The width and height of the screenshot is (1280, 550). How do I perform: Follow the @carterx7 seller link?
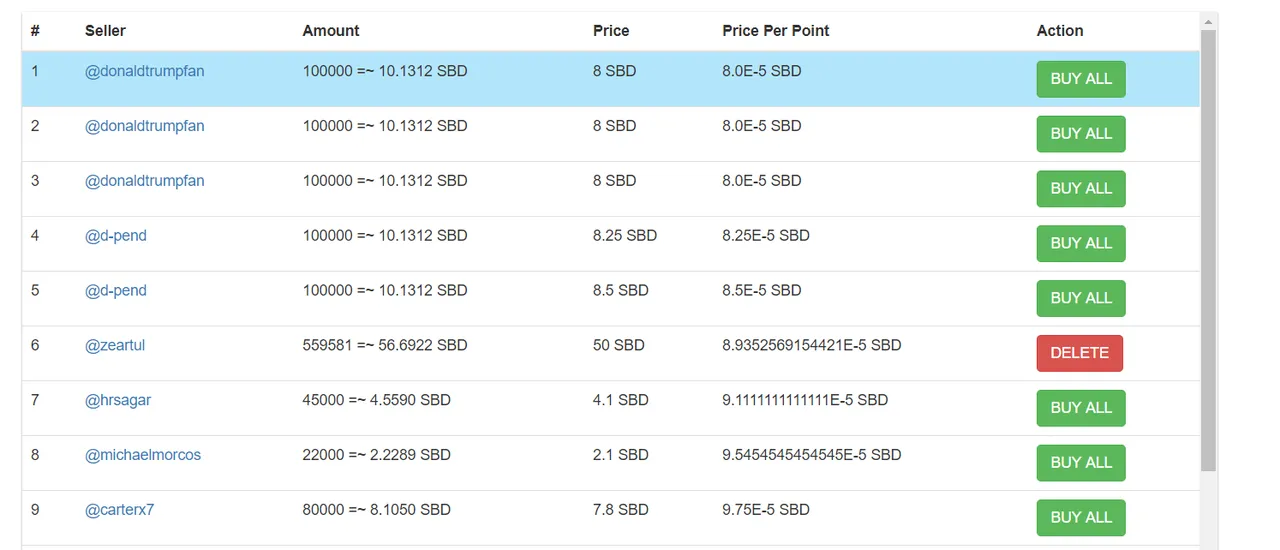tap(120, 510)
